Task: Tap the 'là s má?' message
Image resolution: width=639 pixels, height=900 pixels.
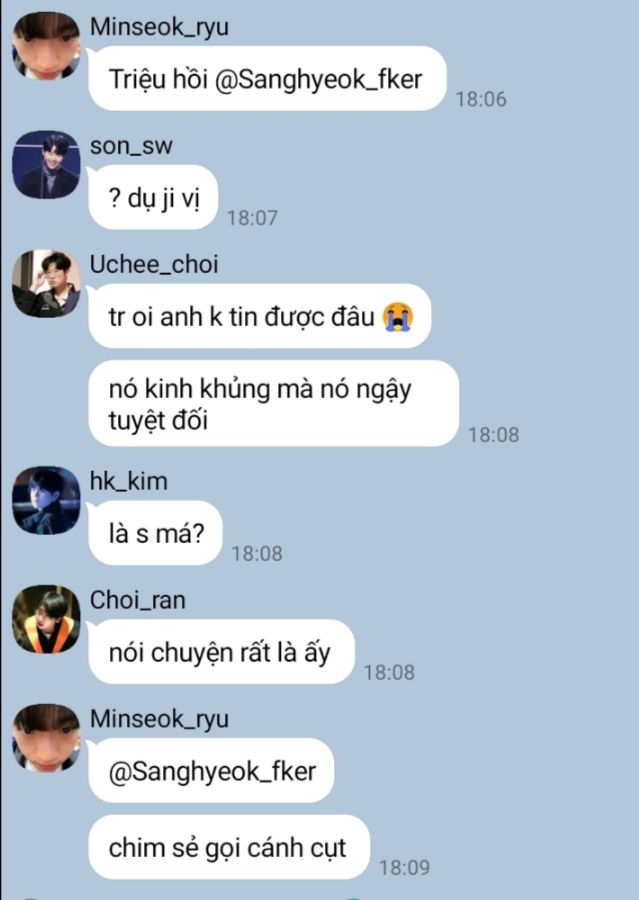Action: click(156, 533)
